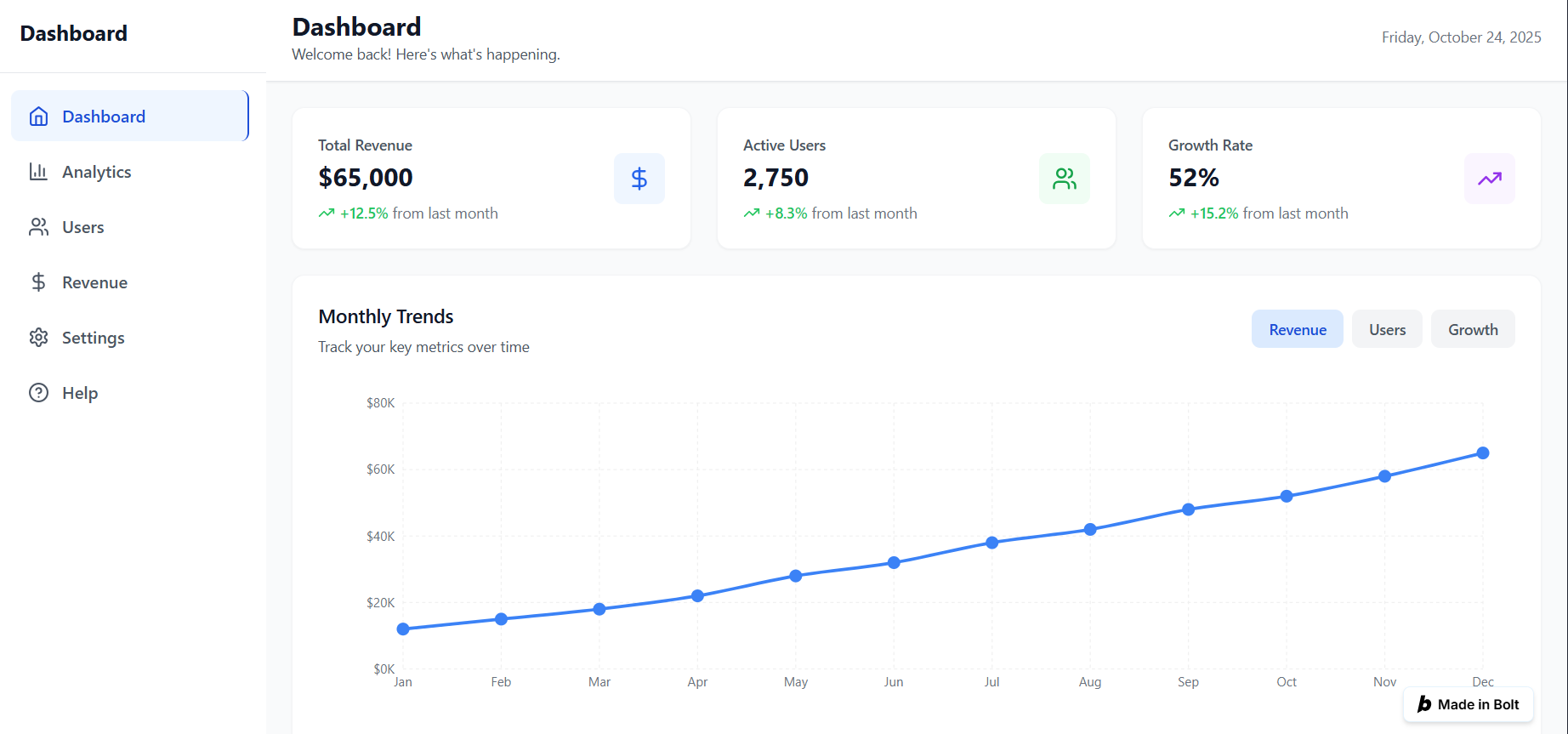Click the Help question mark icon
Screen dimensions: 1568x734
pyautogui.click(x=38, y=393)
